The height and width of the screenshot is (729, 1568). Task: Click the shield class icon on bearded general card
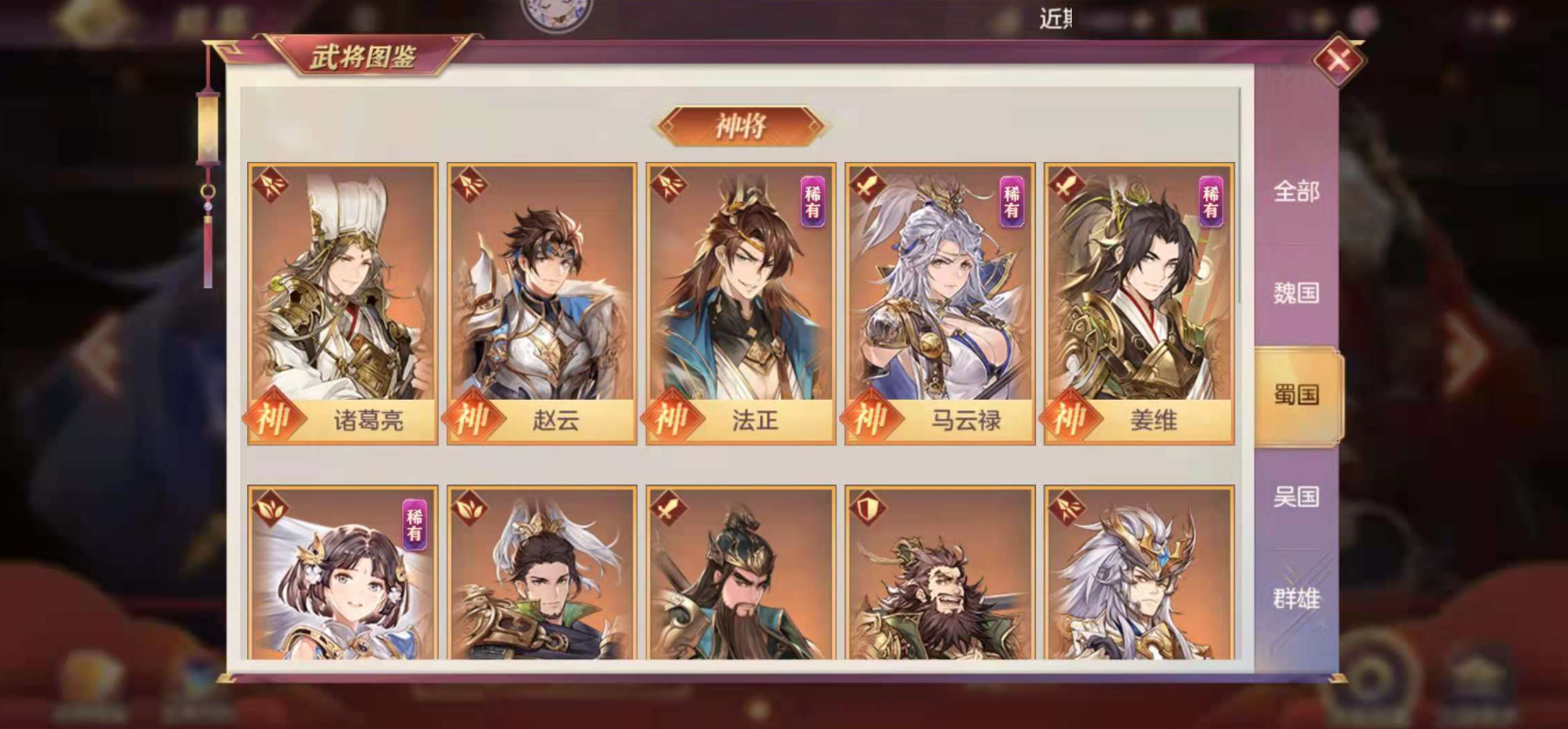point(867,508)
